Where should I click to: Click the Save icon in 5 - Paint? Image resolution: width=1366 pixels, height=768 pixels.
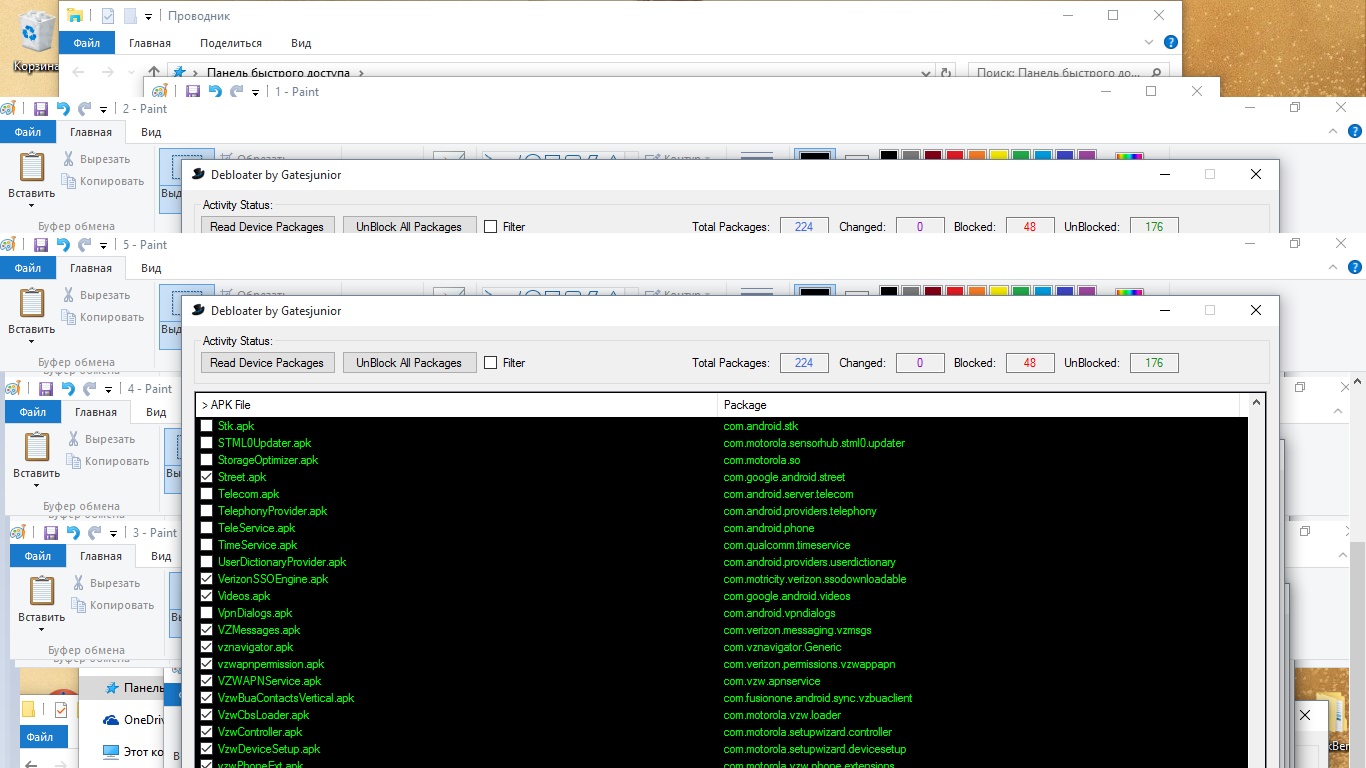point(41,244)
